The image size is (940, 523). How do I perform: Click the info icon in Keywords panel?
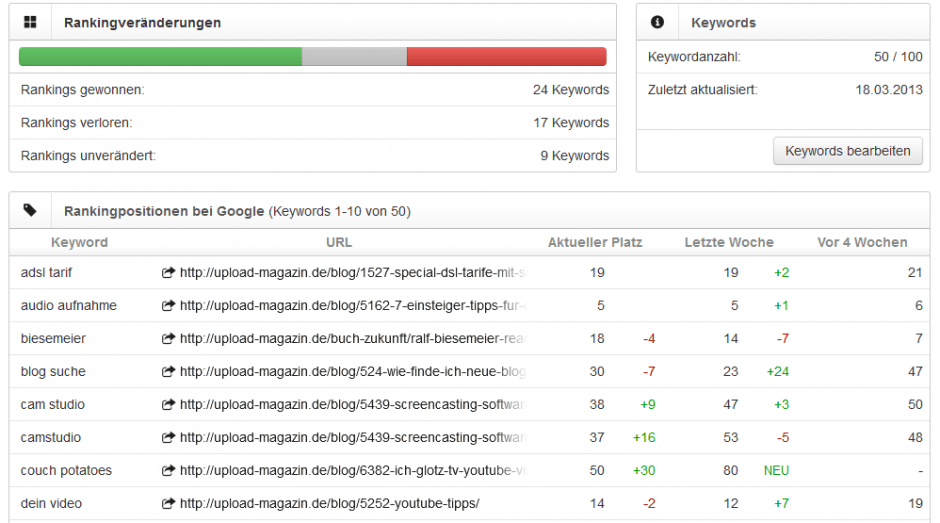(x=658, y=22)
